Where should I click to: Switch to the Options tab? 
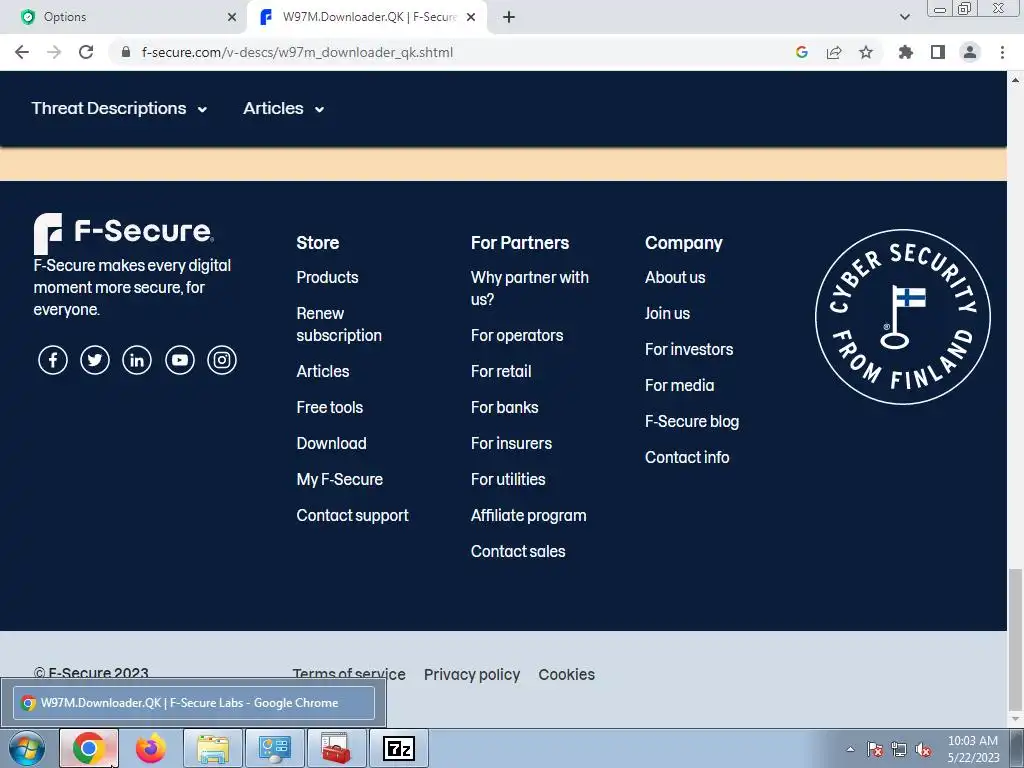pyautogui.click(x=125, y=17)
